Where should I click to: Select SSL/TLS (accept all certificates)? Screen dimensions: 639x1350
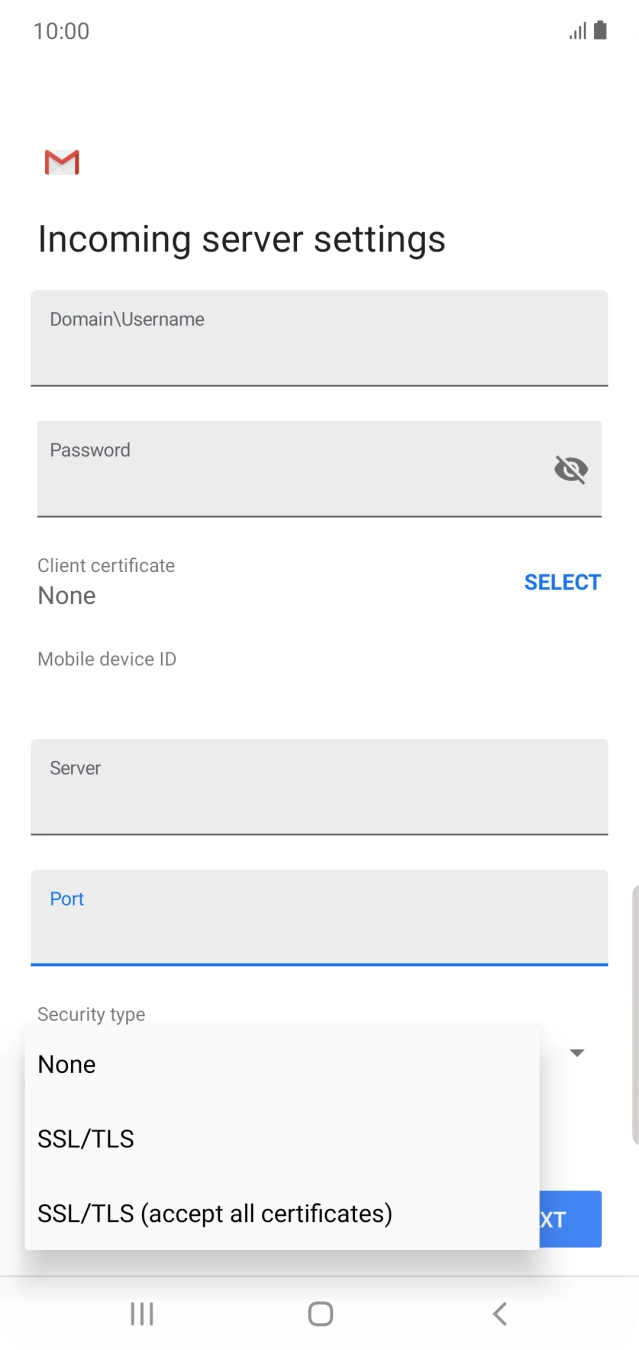[216, 1213]
